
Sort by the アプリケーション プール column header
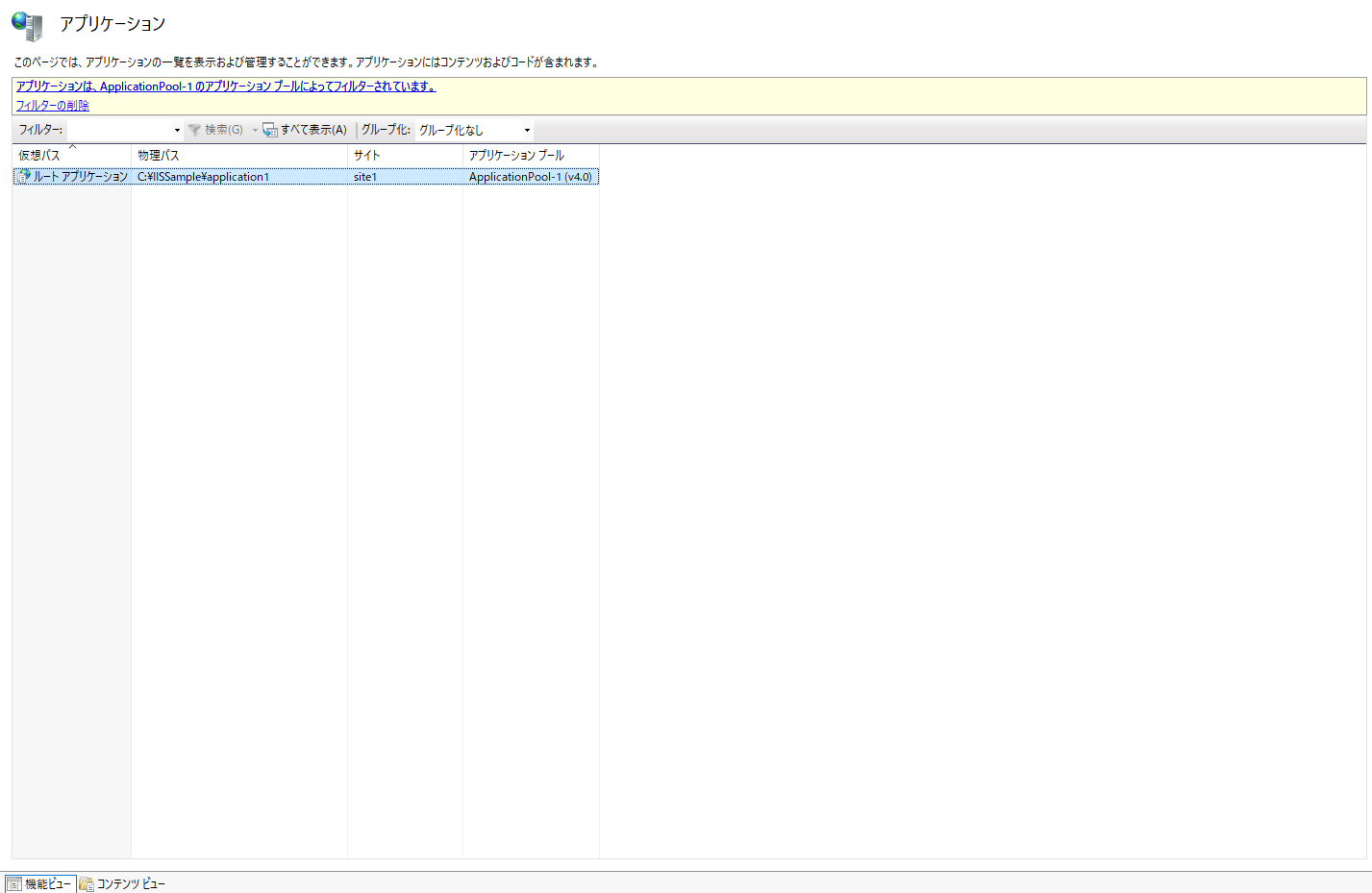[x=531, y=155]
